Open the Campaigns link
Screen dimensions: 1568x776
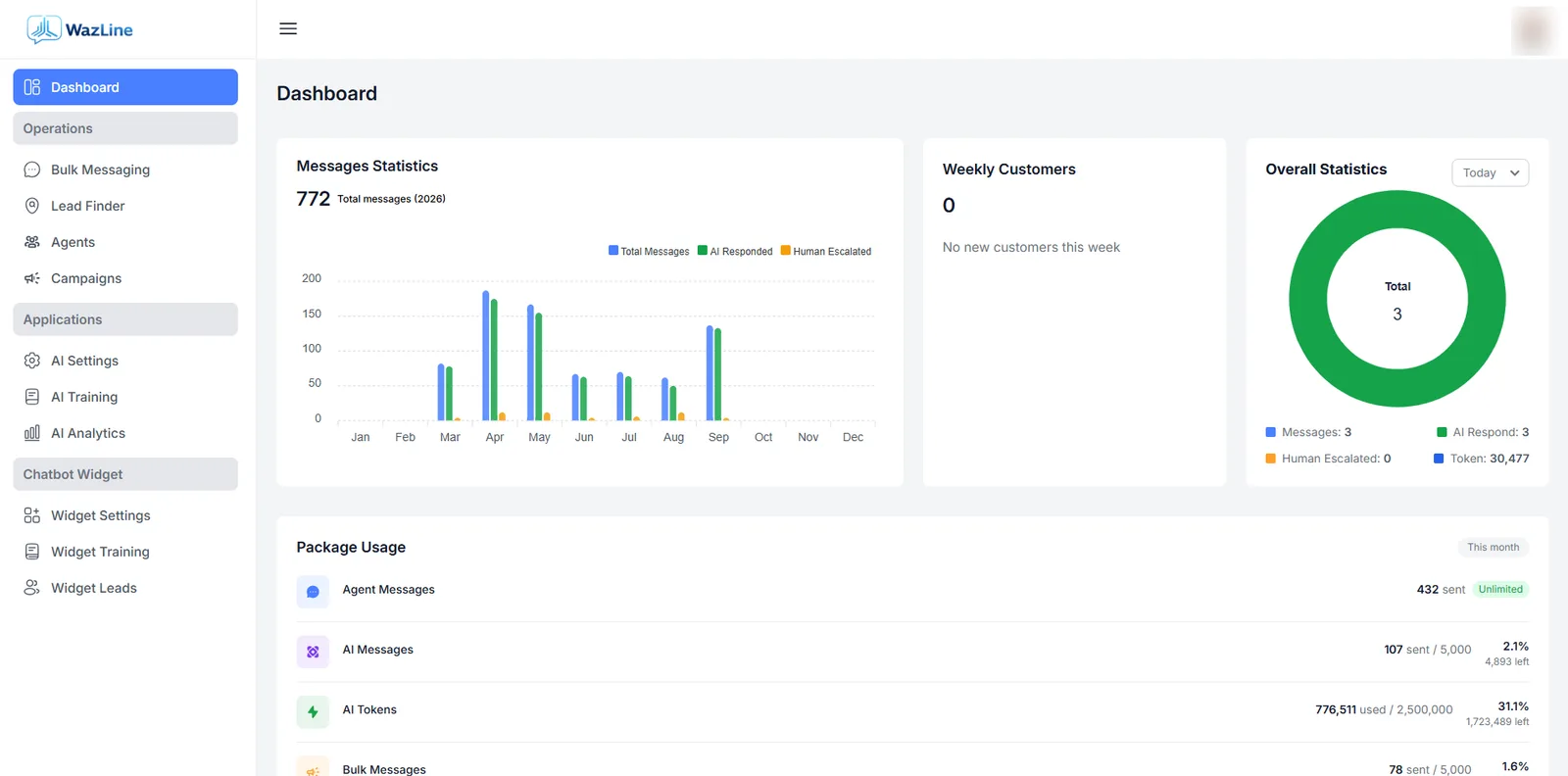[125, 278]
